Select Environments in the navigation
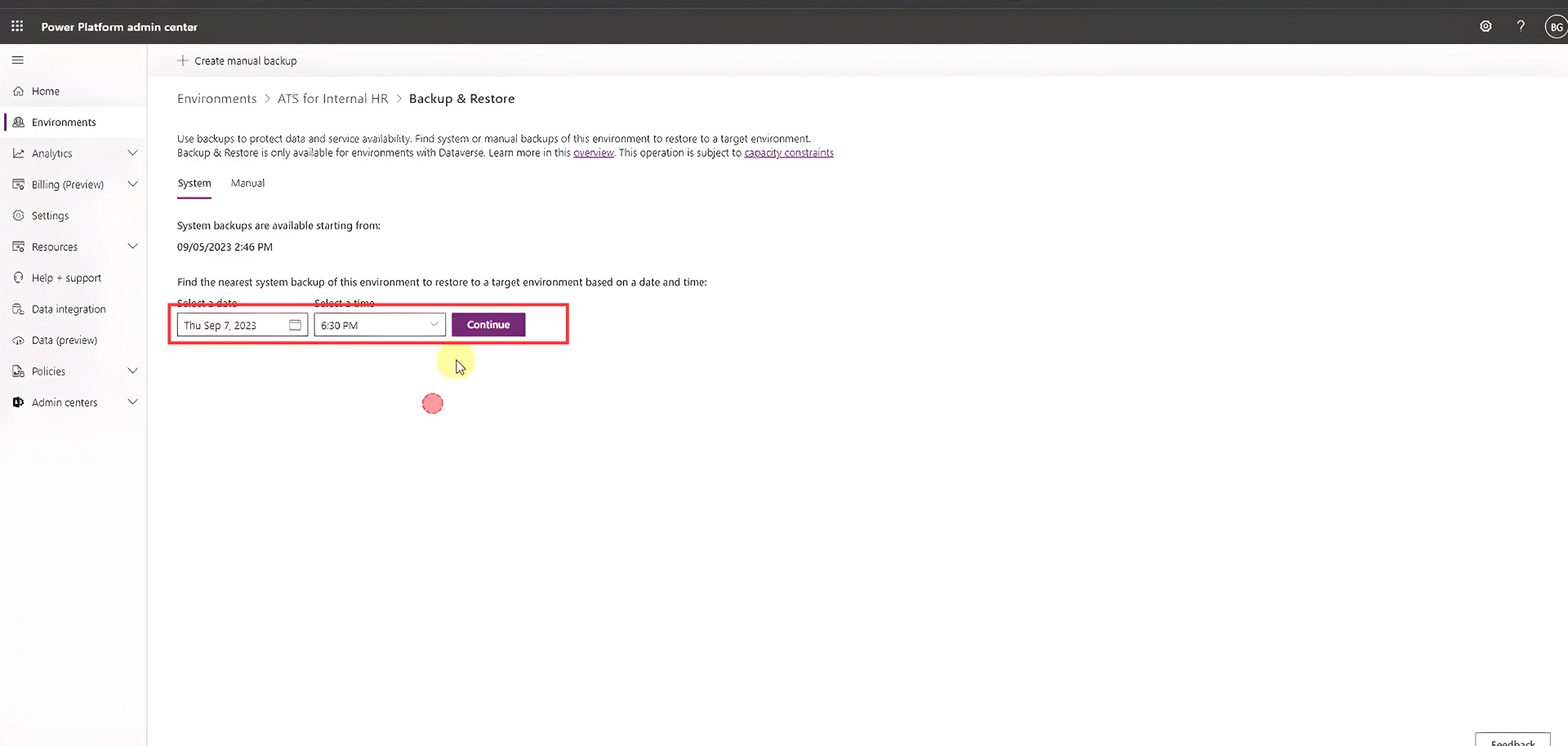Viewport: 1568px width, 746px height. 73,122
